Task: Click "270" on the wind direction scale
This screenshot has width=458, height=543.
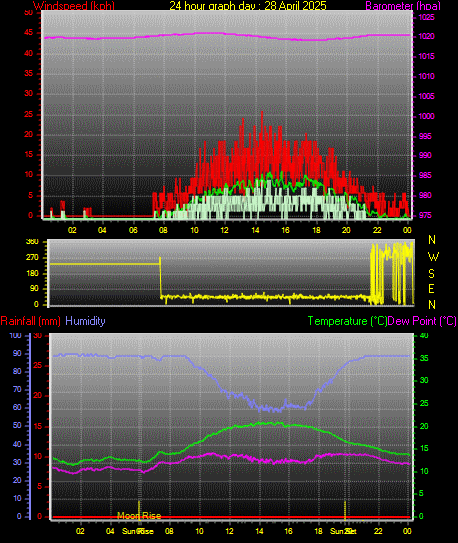Action: [32, 258]
